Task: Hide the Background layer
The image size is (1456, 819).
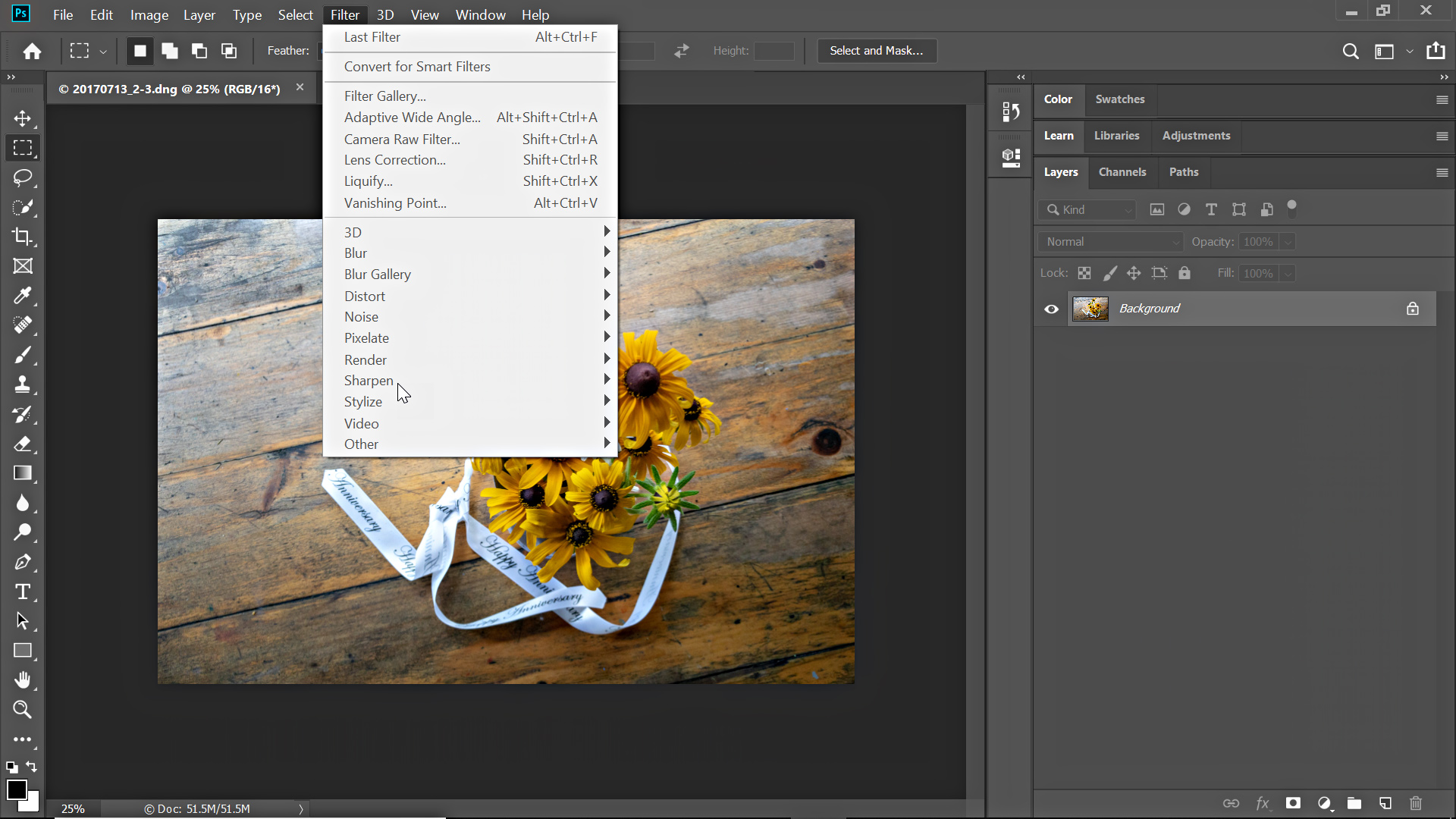Action: [x=1051, y=309]
